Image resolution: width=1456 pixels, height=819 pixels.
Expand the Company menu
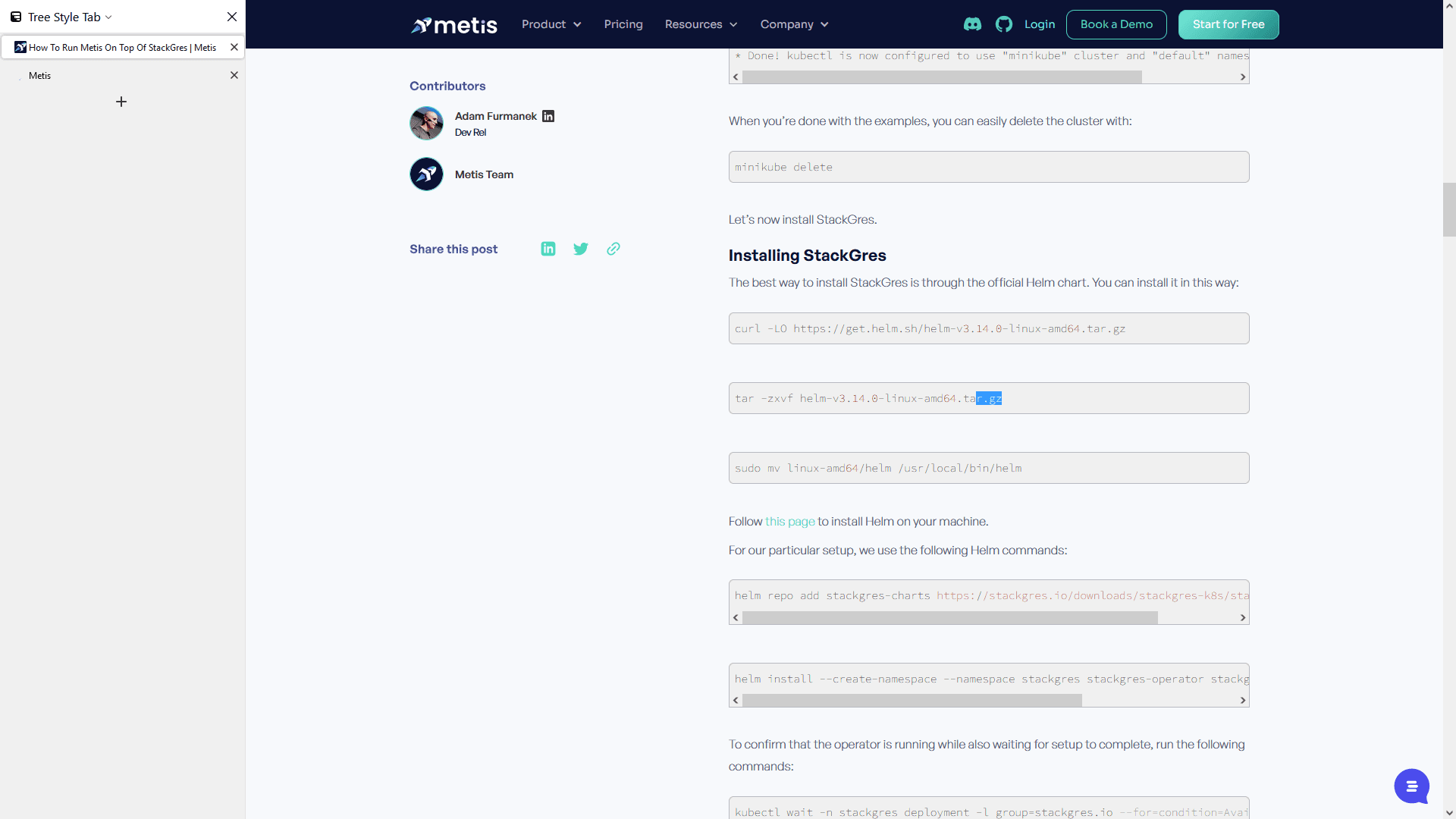click(x=794, y=24)
